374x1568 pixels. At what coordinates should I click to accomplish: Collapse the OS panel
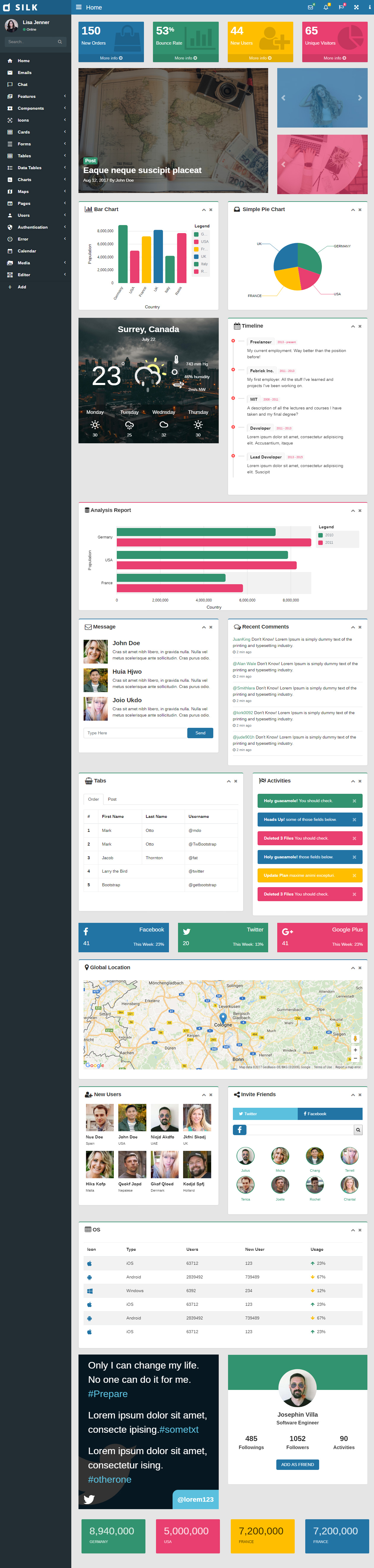click(x=353, y=1230)
